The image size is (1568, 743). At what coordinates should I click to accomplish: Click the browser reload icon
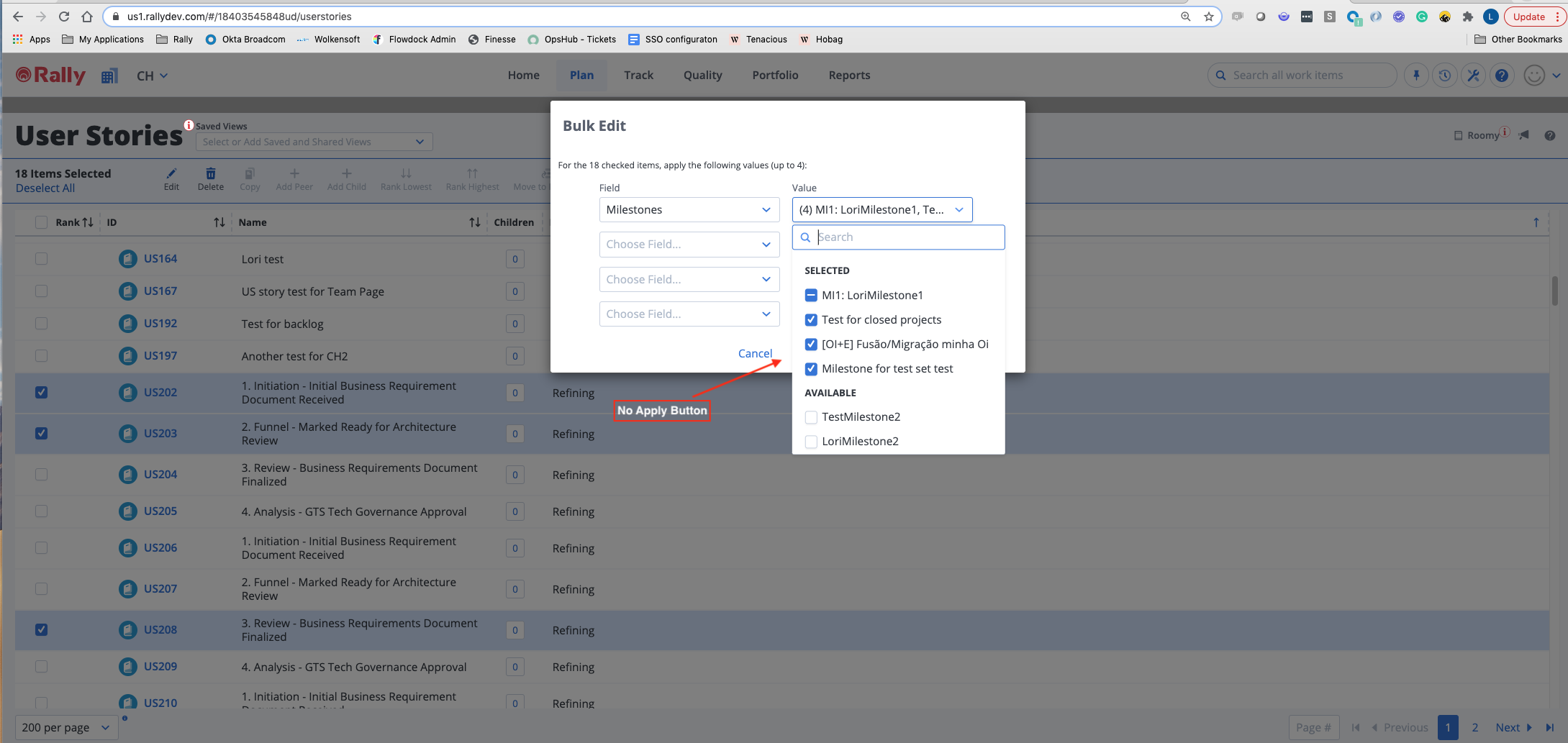[64, 17]
